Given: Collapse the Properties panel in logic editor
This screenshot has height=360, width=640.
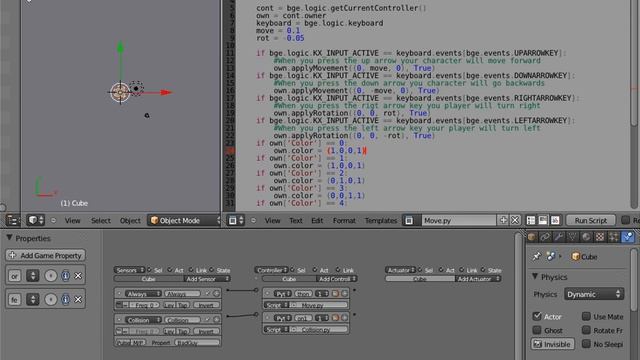Looking at the screenshot, I should click(9, 238).
